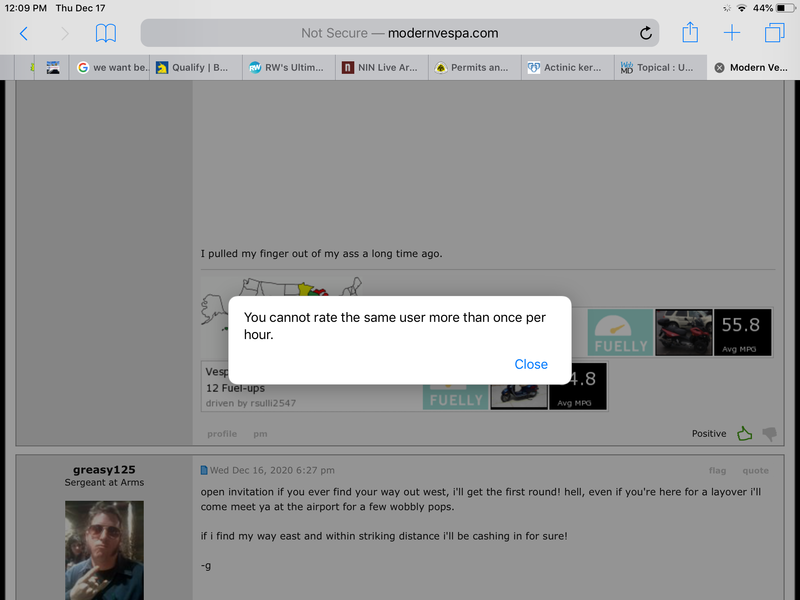Close the Modern Vespa tab
The height and width of the screenshot is (600, 800).
pos(719,68)
